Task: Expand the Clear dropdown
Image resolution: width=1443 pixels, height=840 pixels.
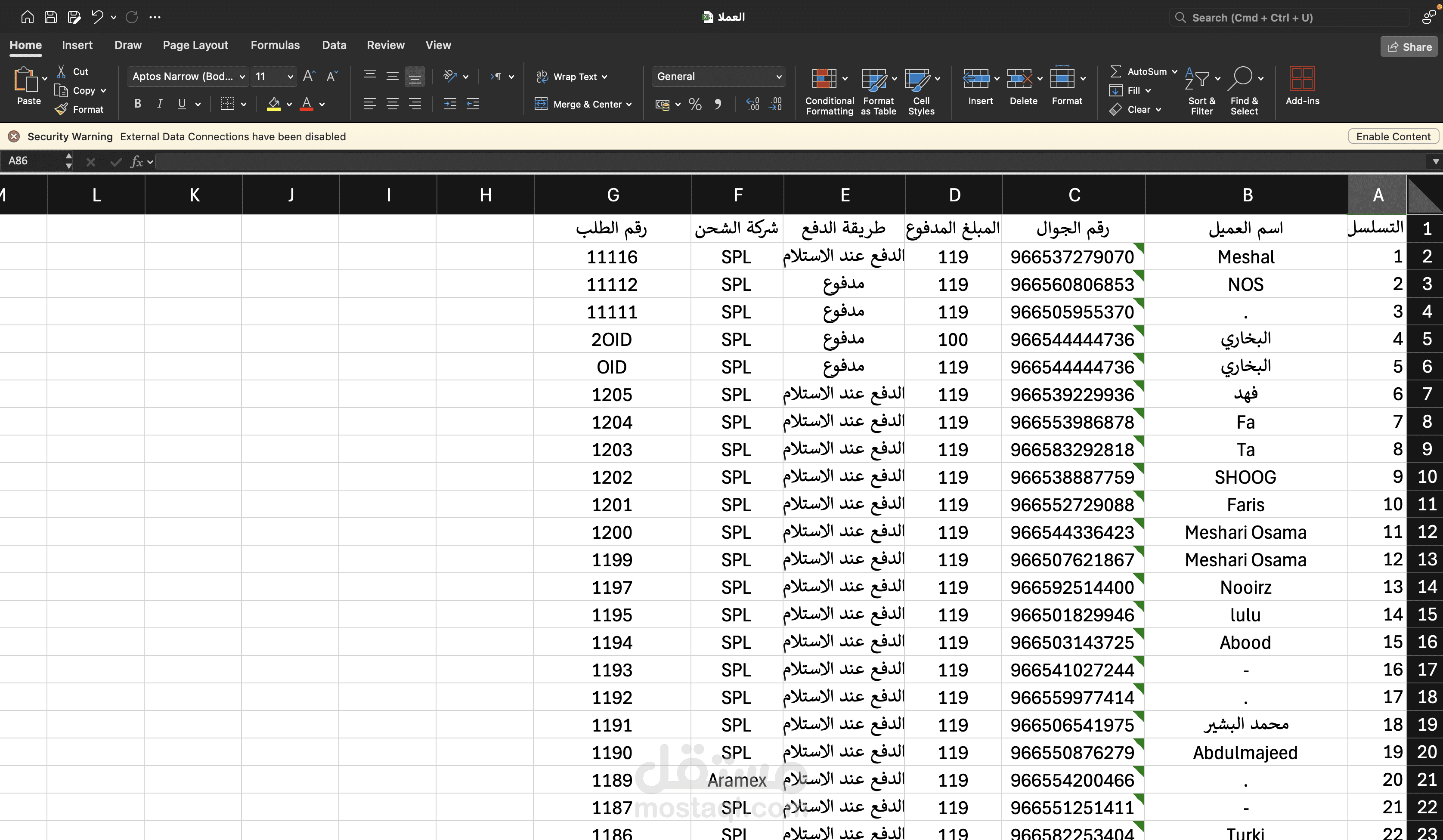Action: pos(1158,109)
